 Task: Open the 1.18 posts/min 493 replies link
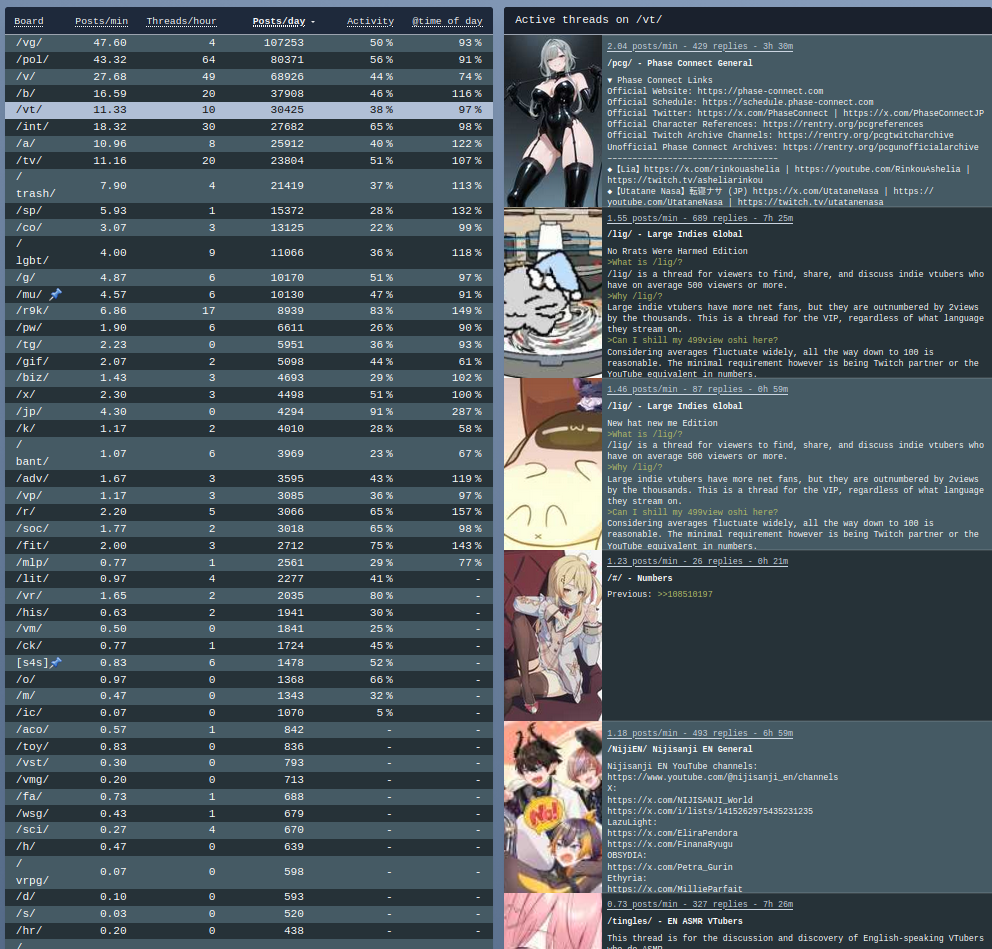(x=700, y=733)
